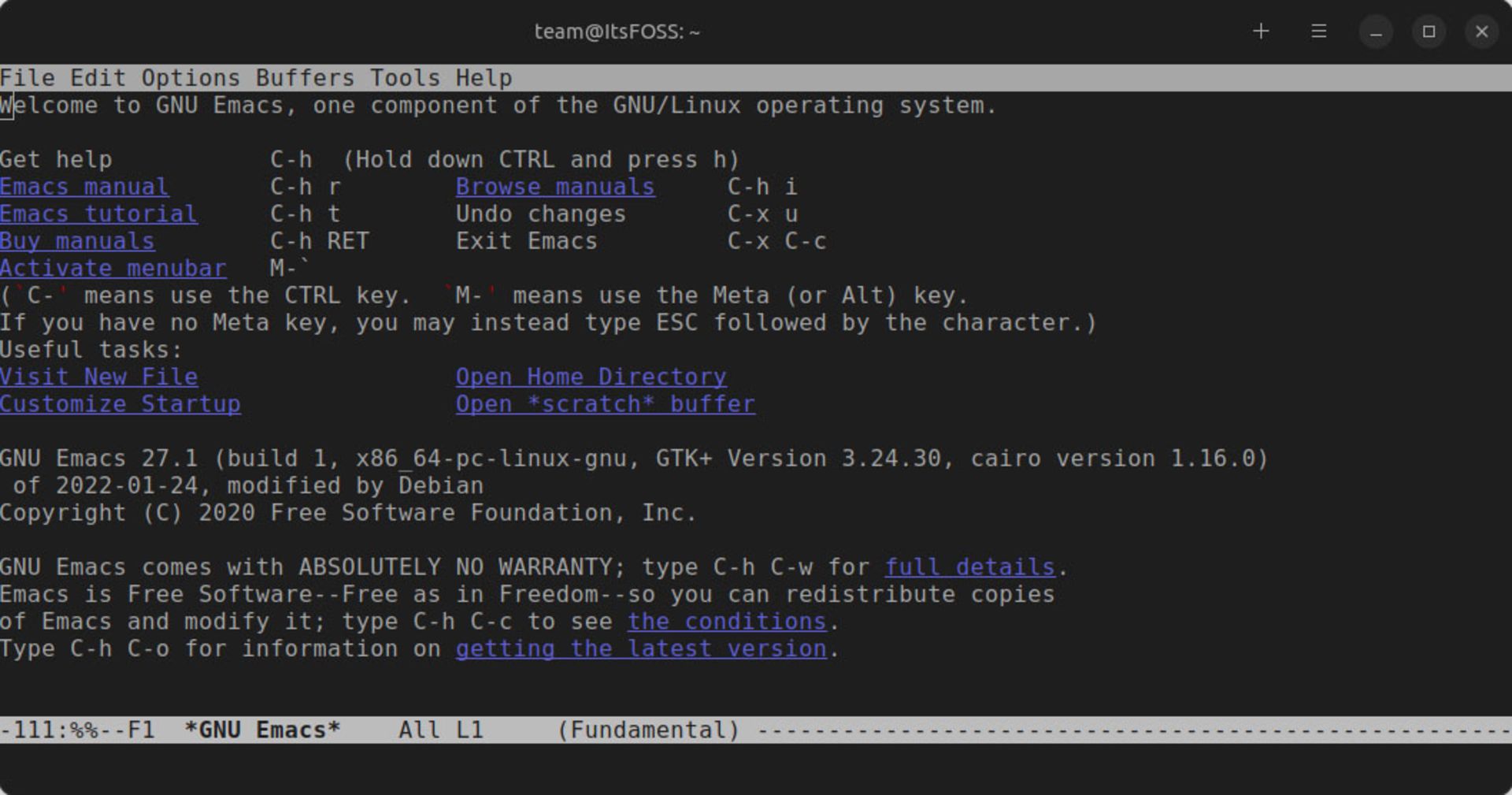Viewport: 1512px width, 795px height.
Task: Open the Customize Startup link
Action: [120, 404]
